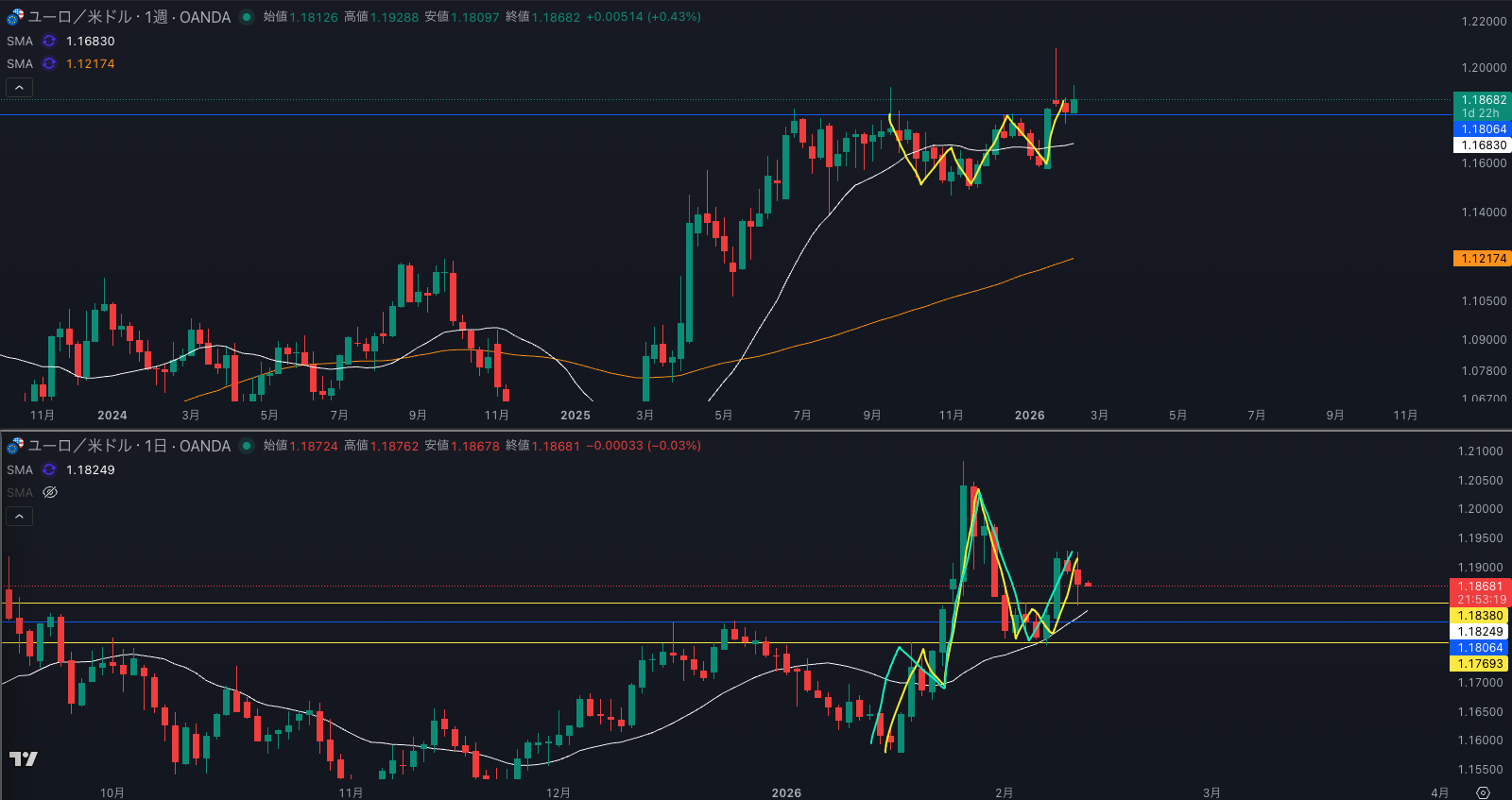
Task: Collapse the weekly chart indicator legend
Action: click(19, 88)
